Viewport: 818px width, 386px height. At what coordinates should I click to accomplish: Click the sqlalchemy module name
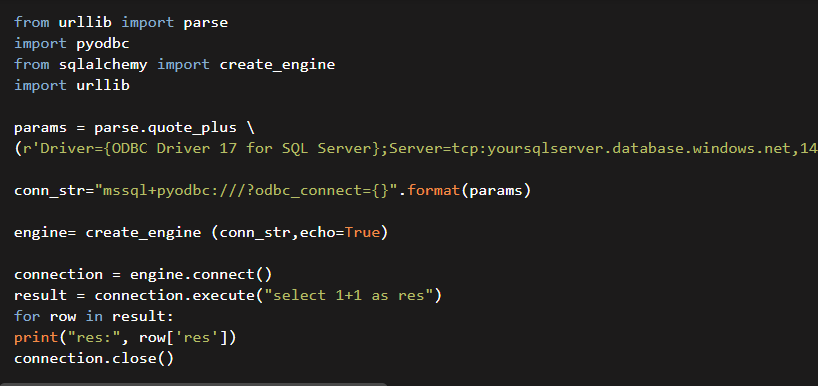103,65
